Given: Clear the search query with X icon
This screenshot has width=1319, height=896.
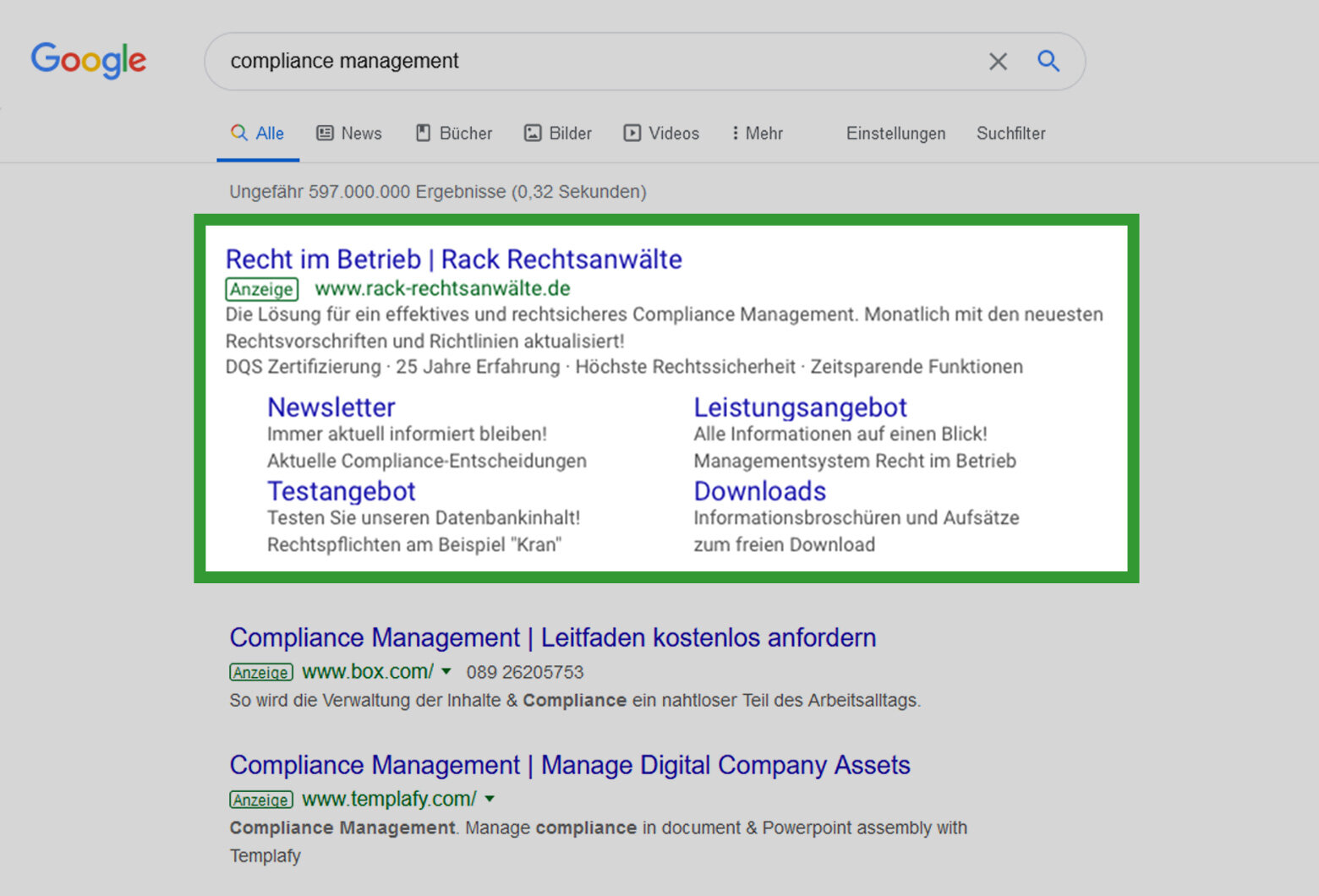Looking at the screenshot, I should (x=998, y=62).
